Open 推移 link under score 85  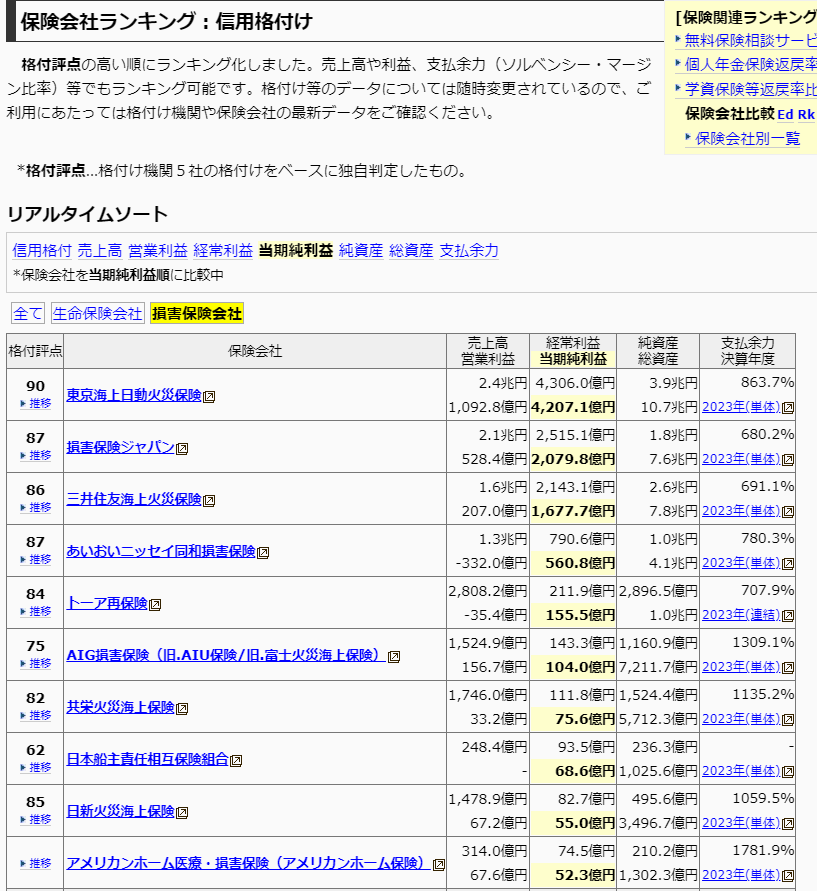click(36, 819)
